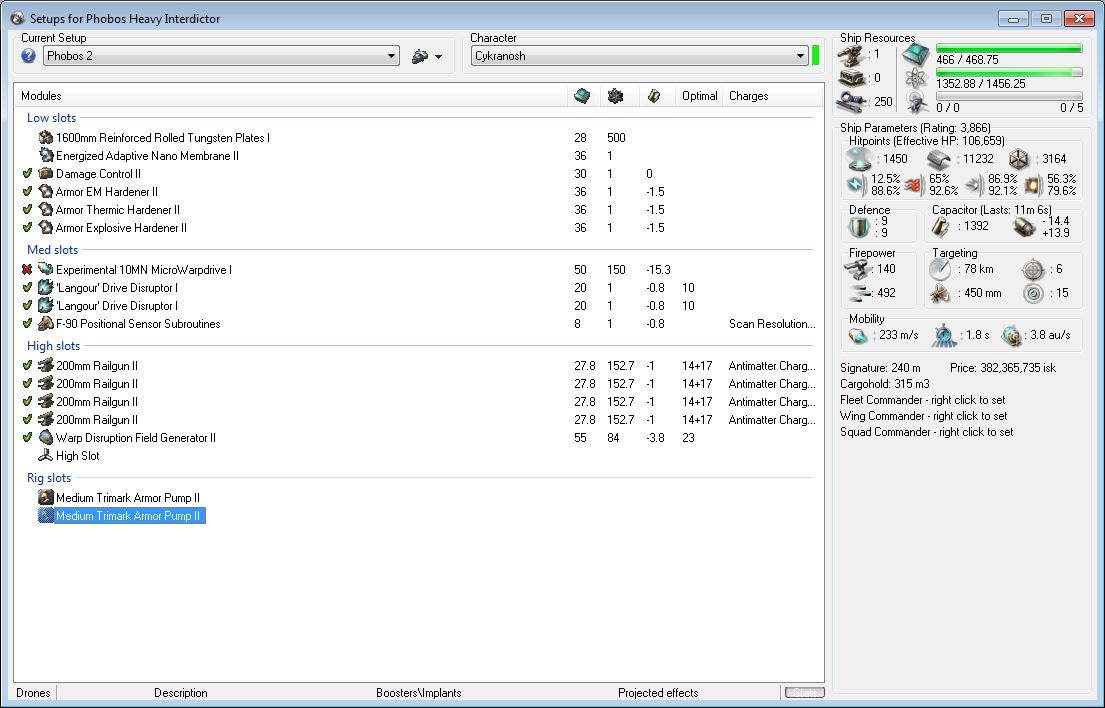Open the Drones tab

pyautogui.click(x=33, y=693)
